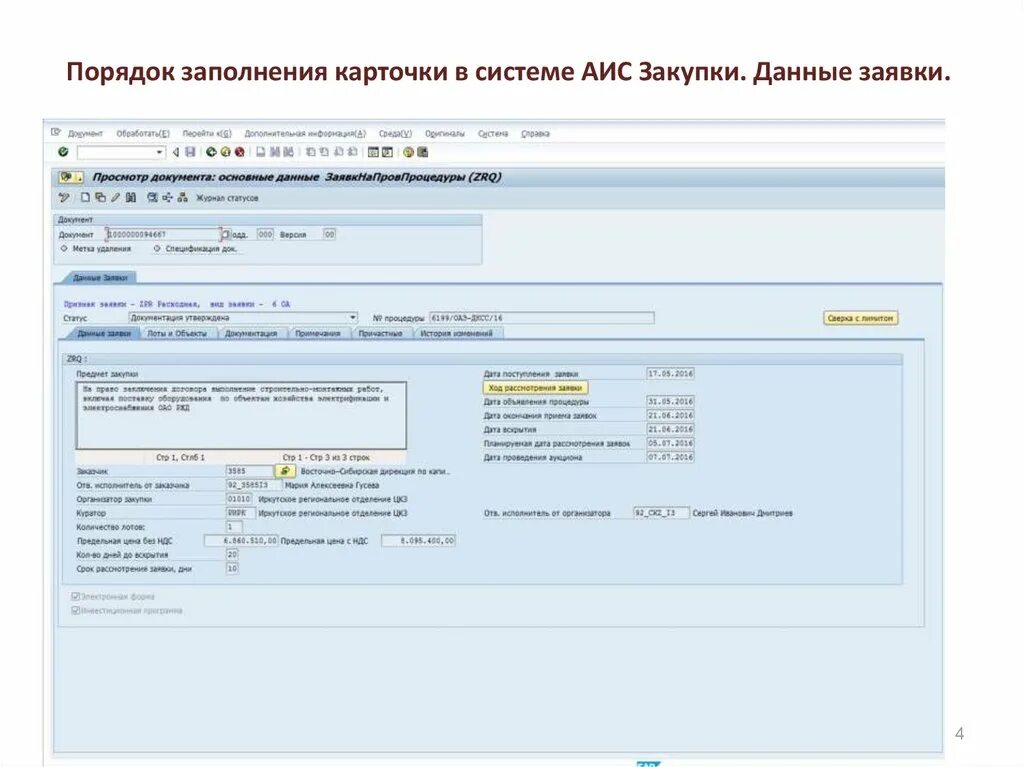Select the inner Данные заявки subtab
Viewport: 1024px width, 767px height.
[104, 333]
